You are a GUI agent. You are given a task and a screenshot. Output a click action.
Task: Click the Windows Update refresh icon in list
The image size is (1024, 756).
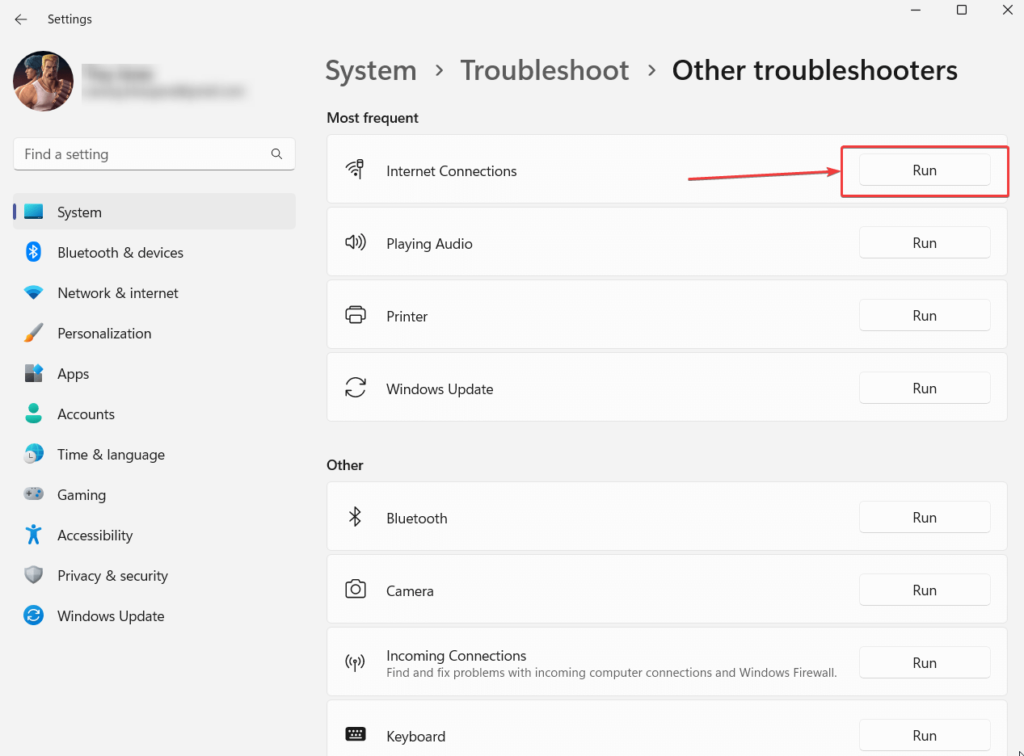point(355,387)
